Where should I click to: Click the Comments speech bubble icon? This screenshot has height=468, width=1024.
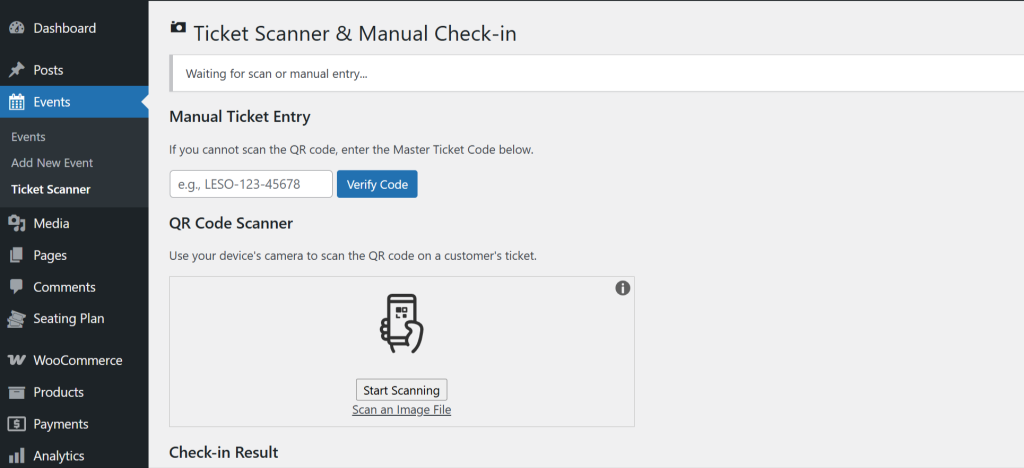click(17, 287)
